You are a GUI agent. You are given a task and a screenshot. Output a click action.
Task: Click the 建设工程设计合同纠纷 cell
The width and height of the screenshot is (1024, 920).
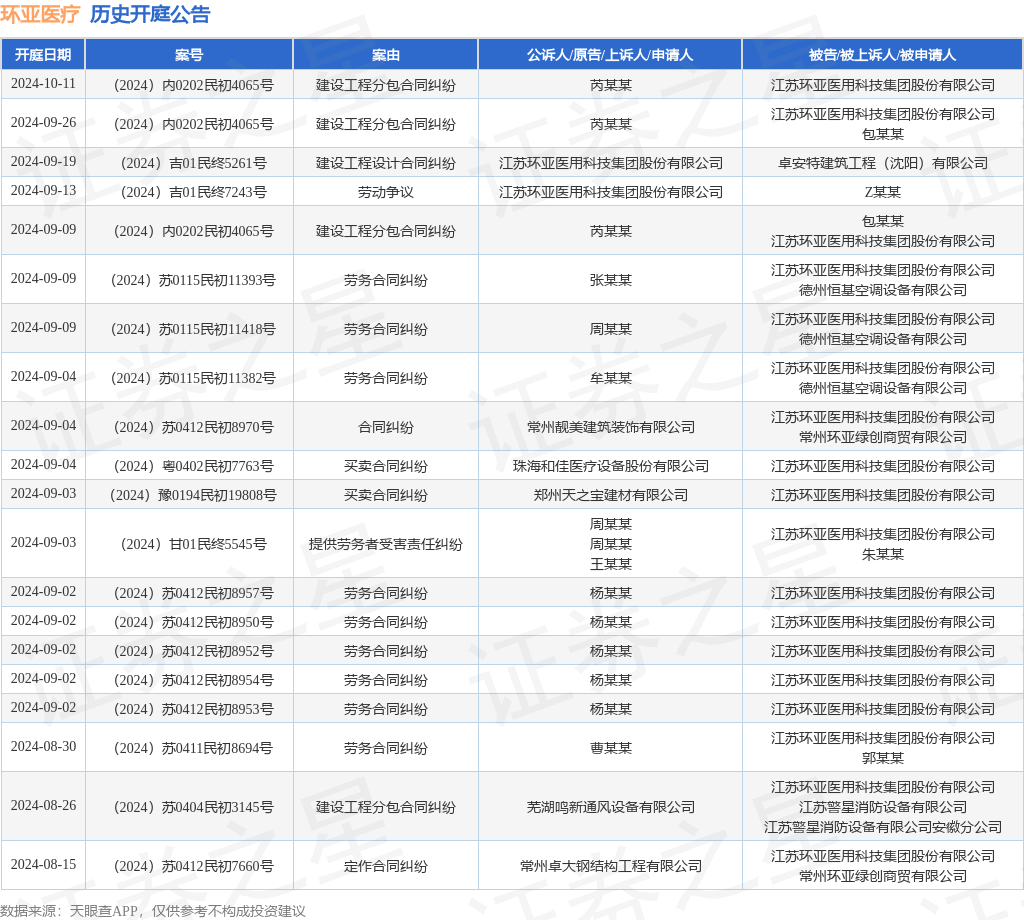(x=385, y=163)
